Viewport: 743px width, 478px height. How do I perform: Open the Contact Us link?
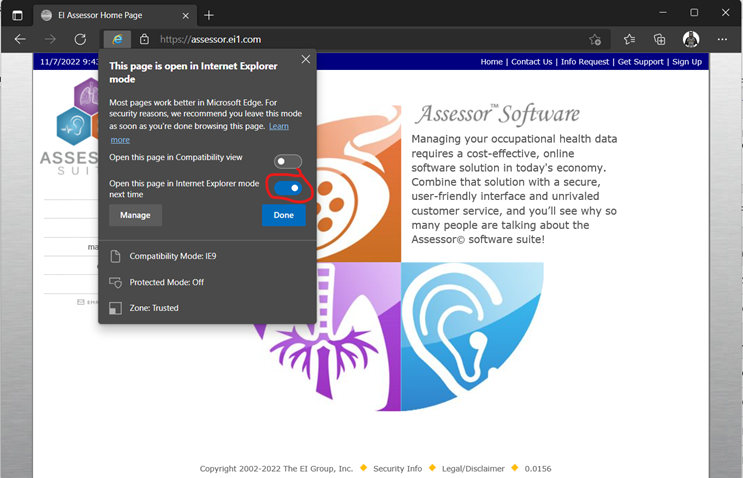click(x=531, y=62)
